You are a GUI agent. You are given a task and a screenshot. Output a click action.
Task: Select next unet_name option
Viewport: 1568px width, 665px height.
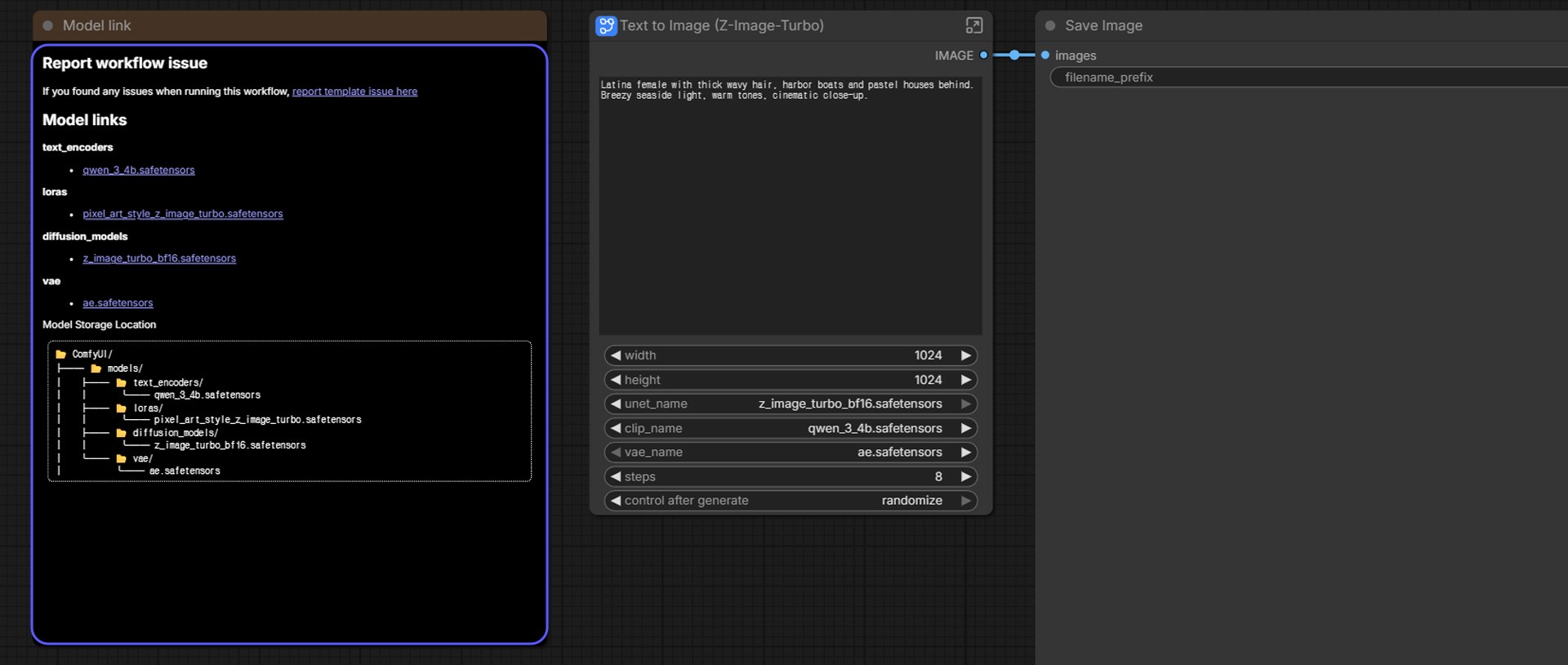966,404
